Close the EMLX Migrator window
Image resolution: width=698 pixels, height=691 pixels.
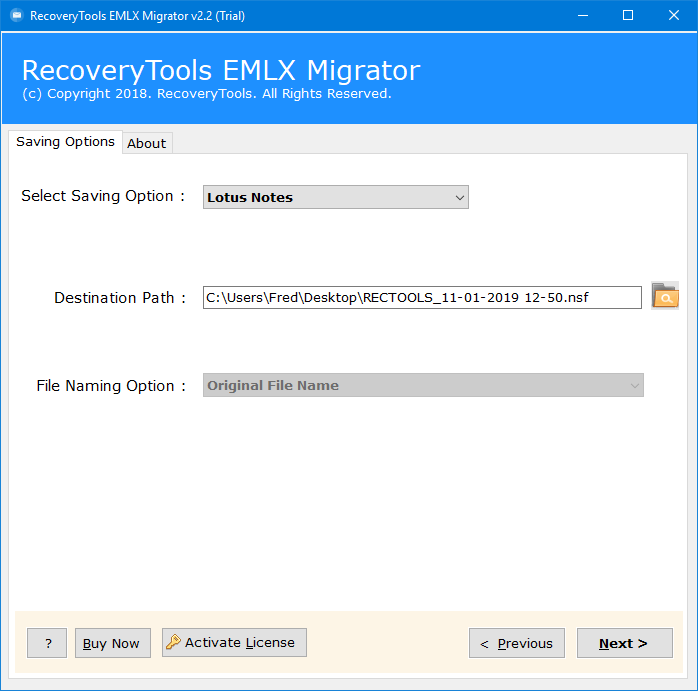point(674,16)
